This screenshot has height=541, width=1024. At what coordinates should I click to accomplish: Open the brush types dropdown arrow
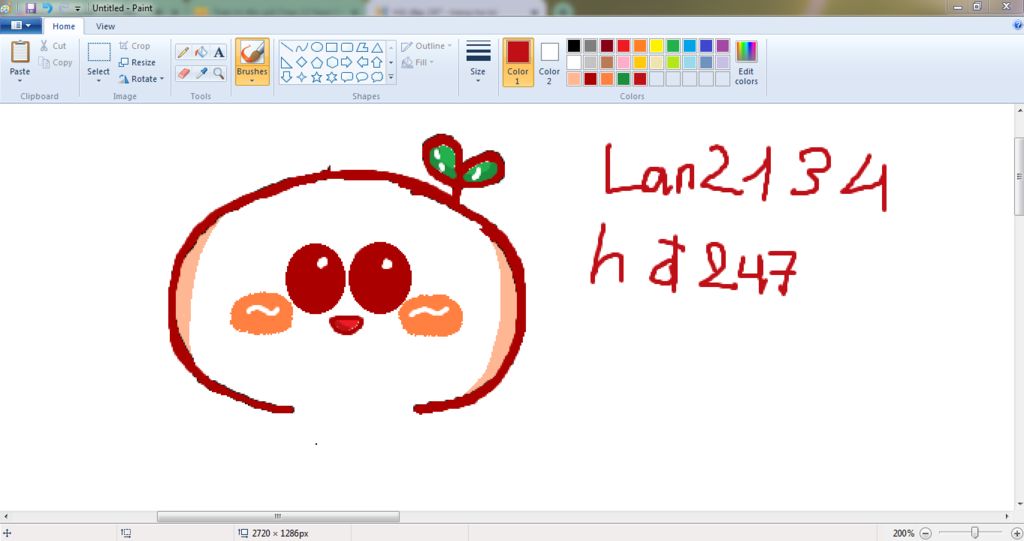click(x=252, y=79)
